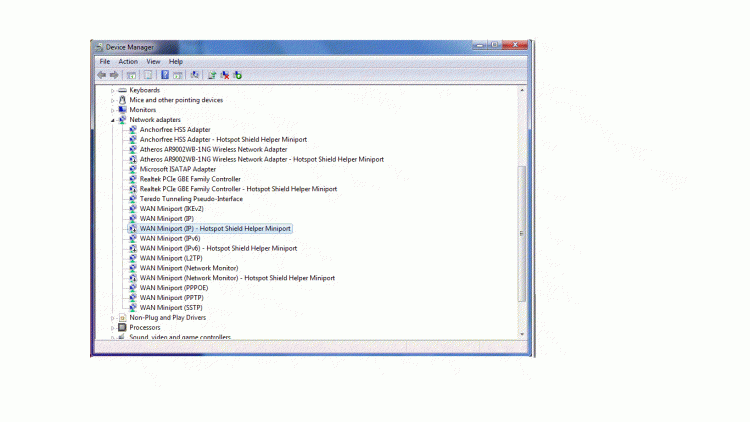Click the Monitors category icon
The height and width of the screenshot is (422, 750).
[122, 110]
